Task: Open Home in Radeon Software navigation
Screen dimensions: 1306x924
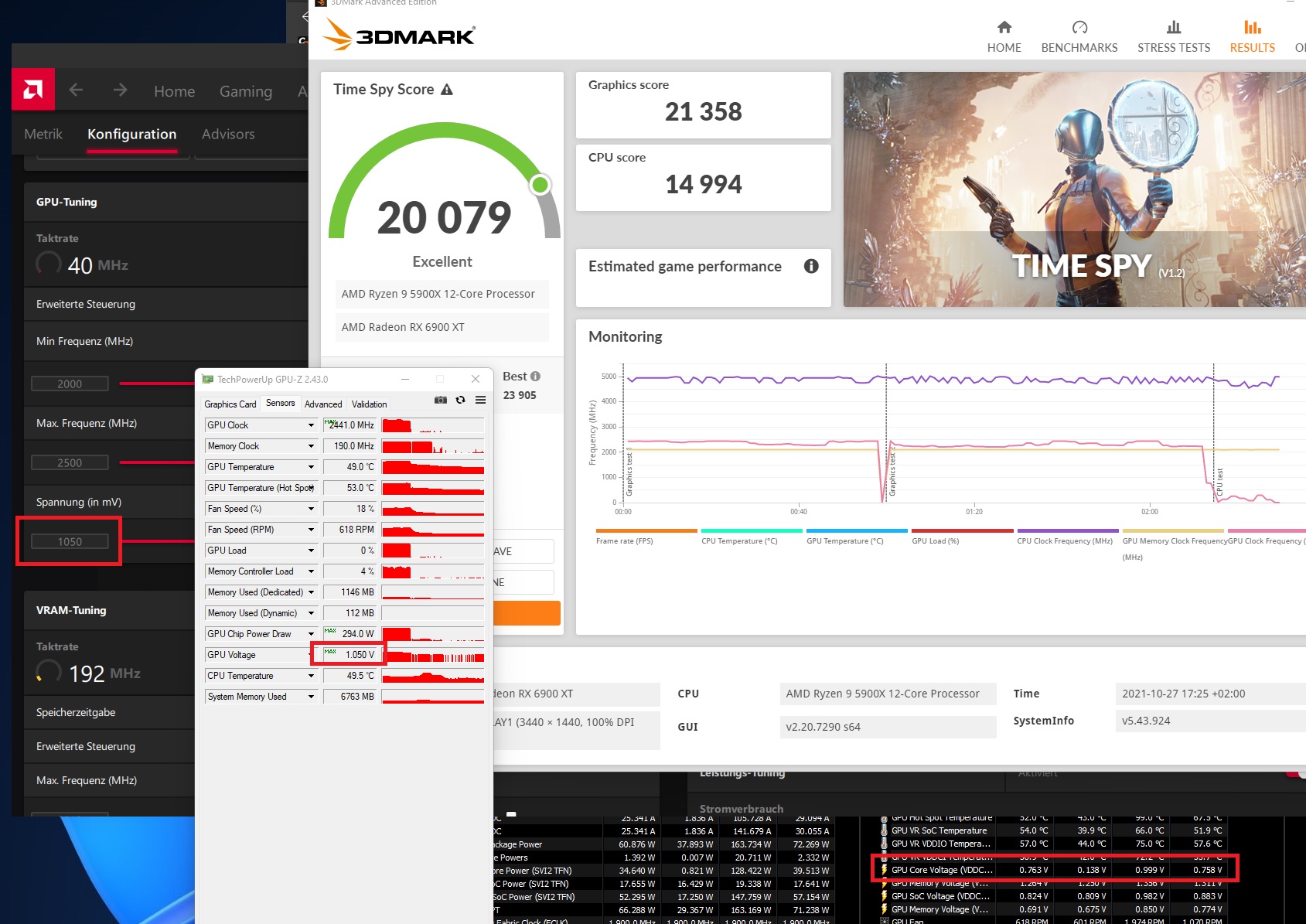Action: click(x=175, y=91)
